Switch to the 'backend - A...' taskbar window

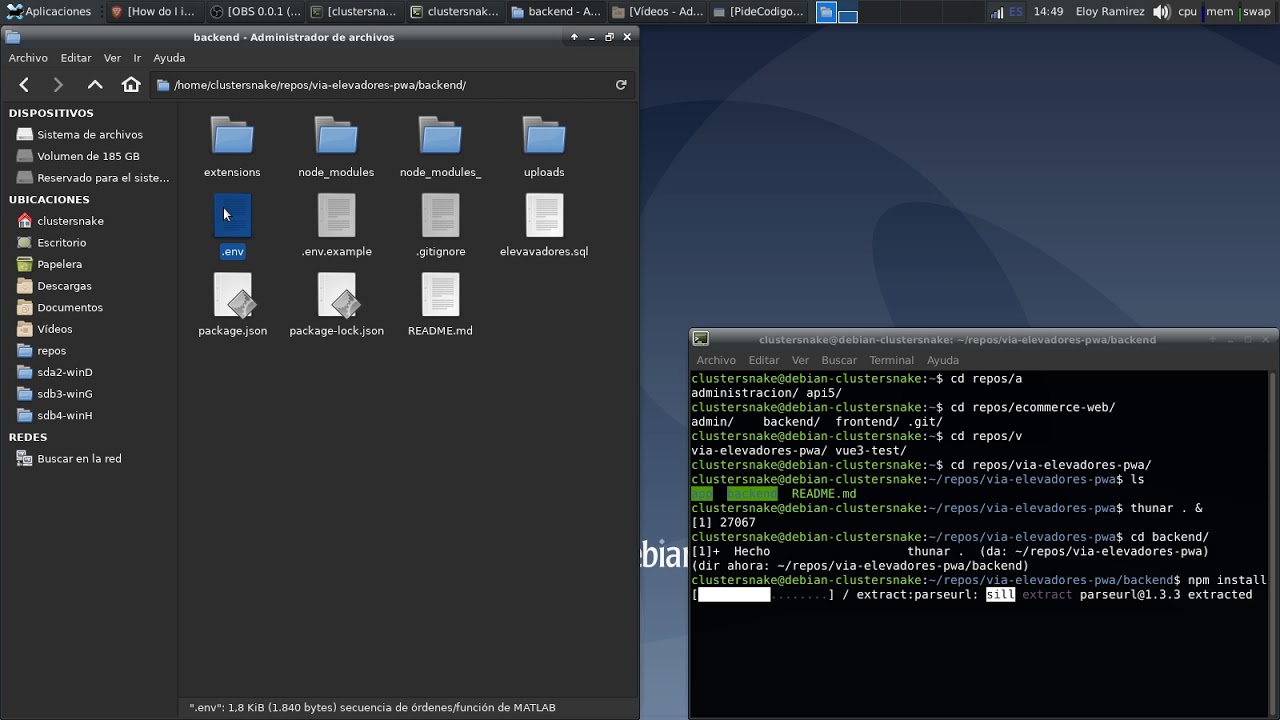555,12
